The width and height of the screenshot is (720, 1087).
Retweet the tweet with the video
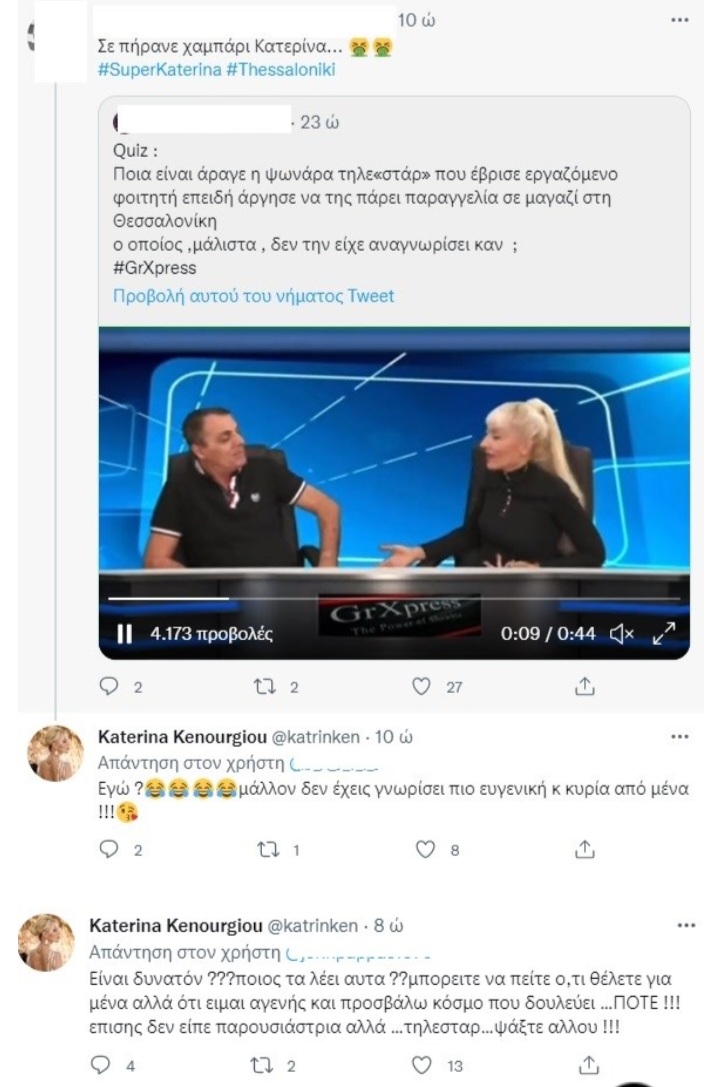pos(264,686)
